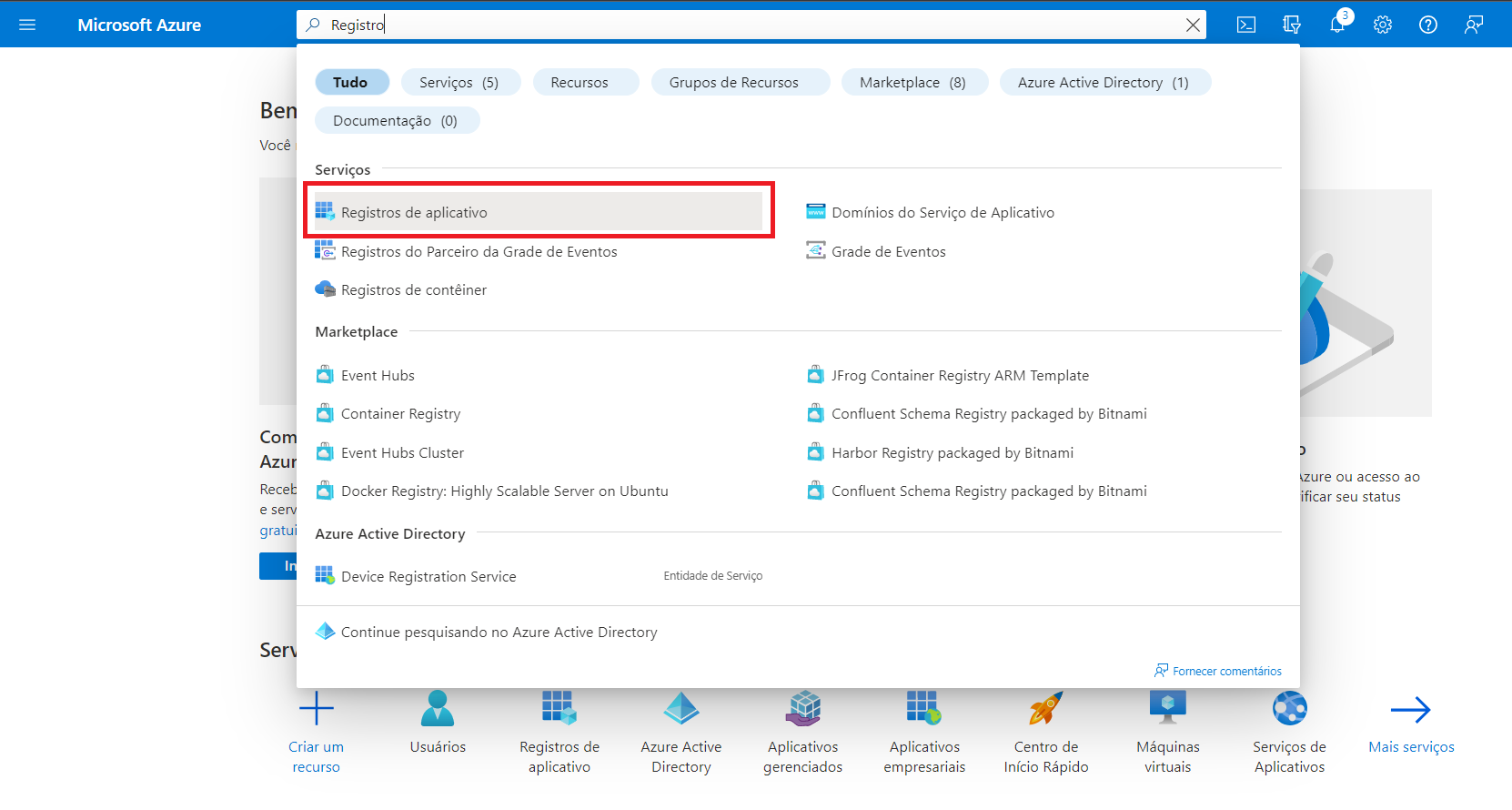Open the Directories and subscriptions filter icon

tap(1292, 25)
